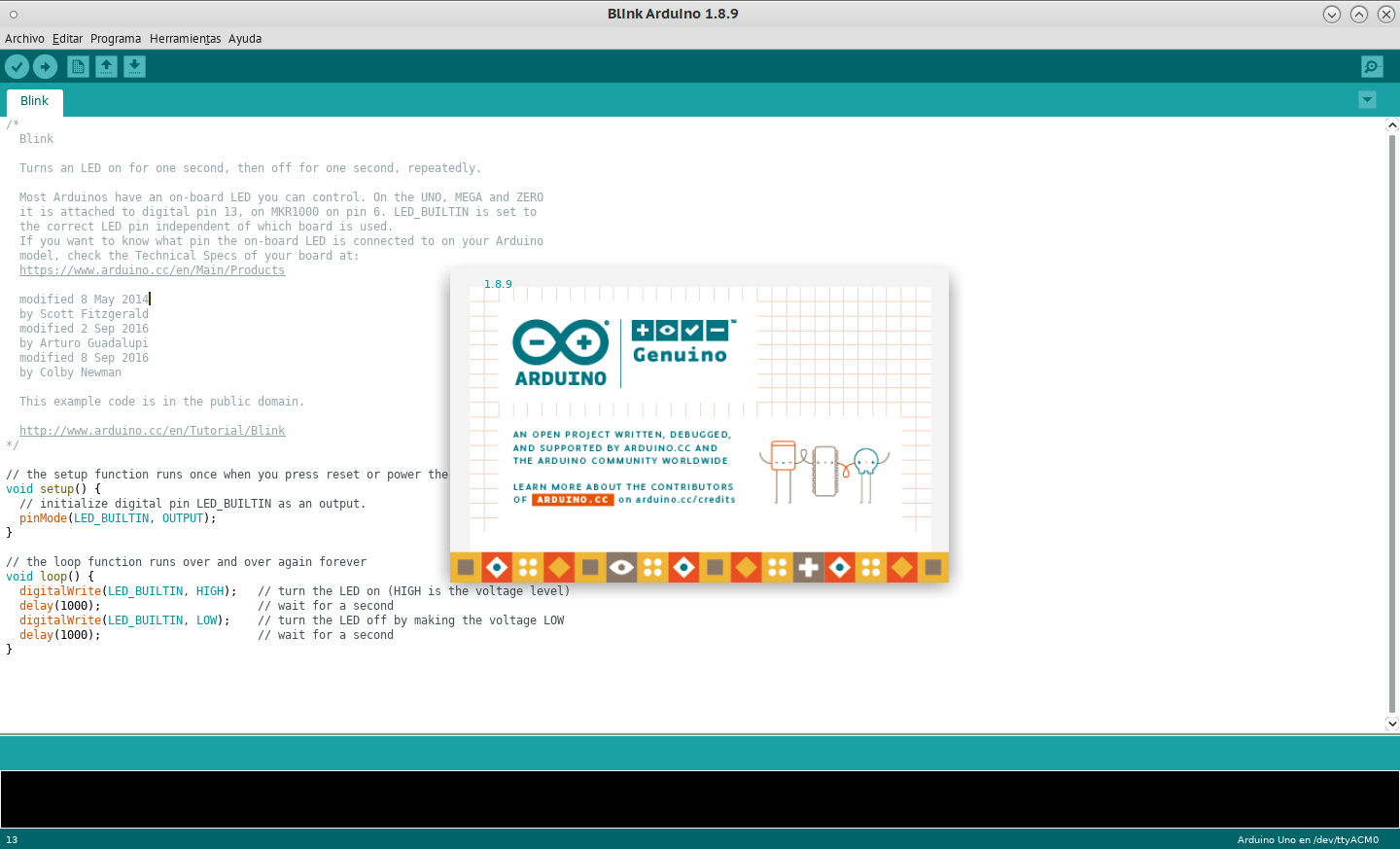Image resolution: width=1400 pixels, height=849 pixels.
Task: Place cursor inside the delay(1000) line
Action: click(x=58, y=605)
